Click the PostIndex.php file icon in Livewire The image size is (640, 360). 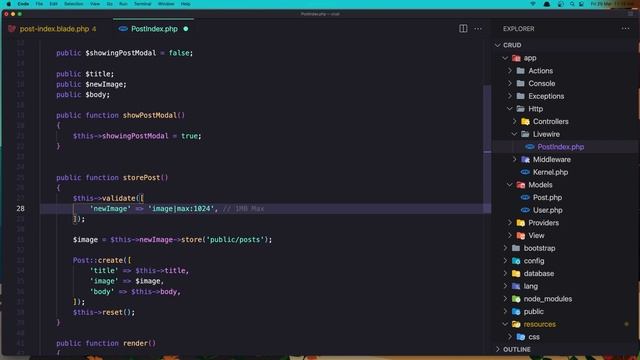coord(529,147)
